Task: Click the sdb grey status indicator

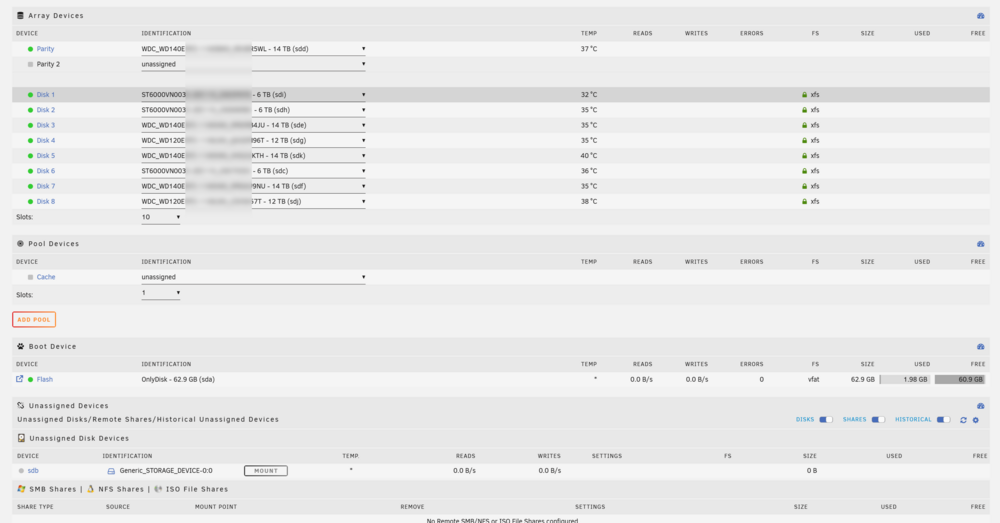Action: 21,471
